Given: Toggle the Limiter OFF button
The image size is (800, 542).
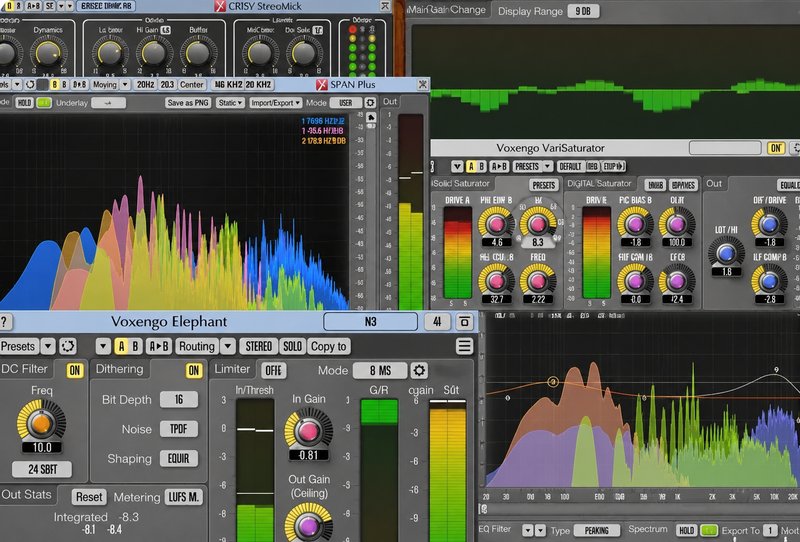Looking at the screenshot, I should click(x=273, y=371).
